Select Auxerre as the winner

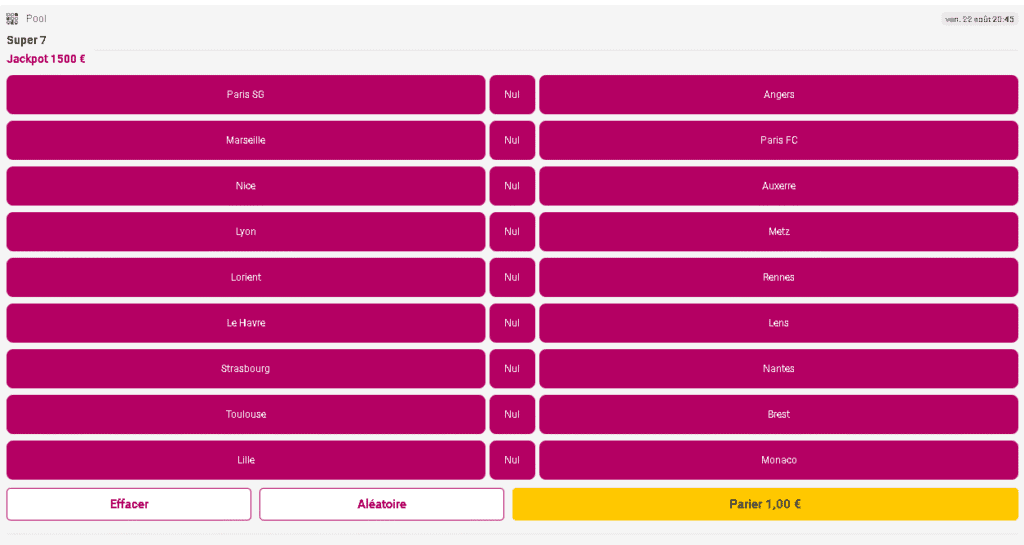pyautogui.click(x=778, y=186)
